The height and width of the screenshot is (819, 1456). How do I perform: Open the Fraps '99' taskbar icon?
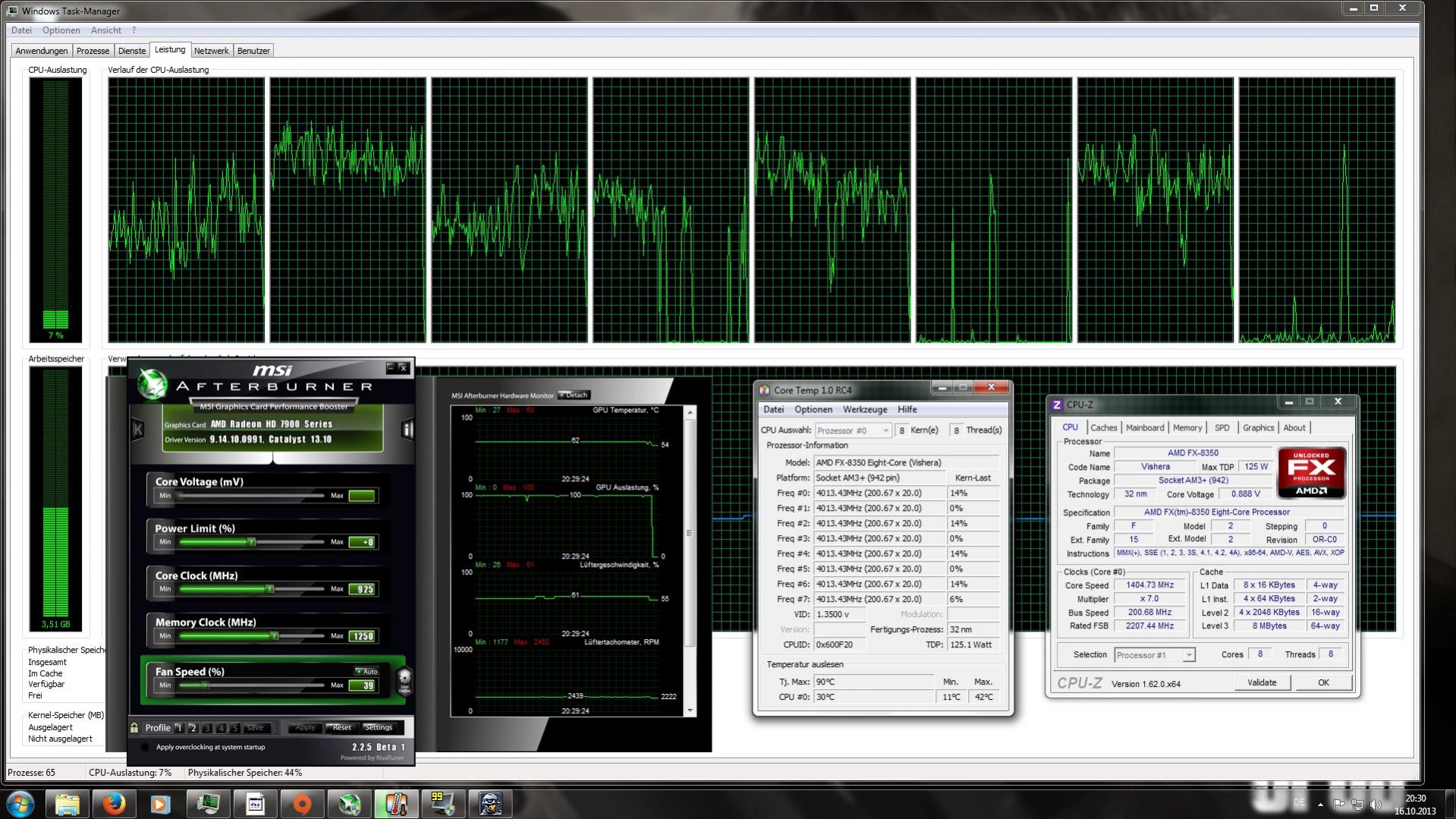click(x=443, y=804)
